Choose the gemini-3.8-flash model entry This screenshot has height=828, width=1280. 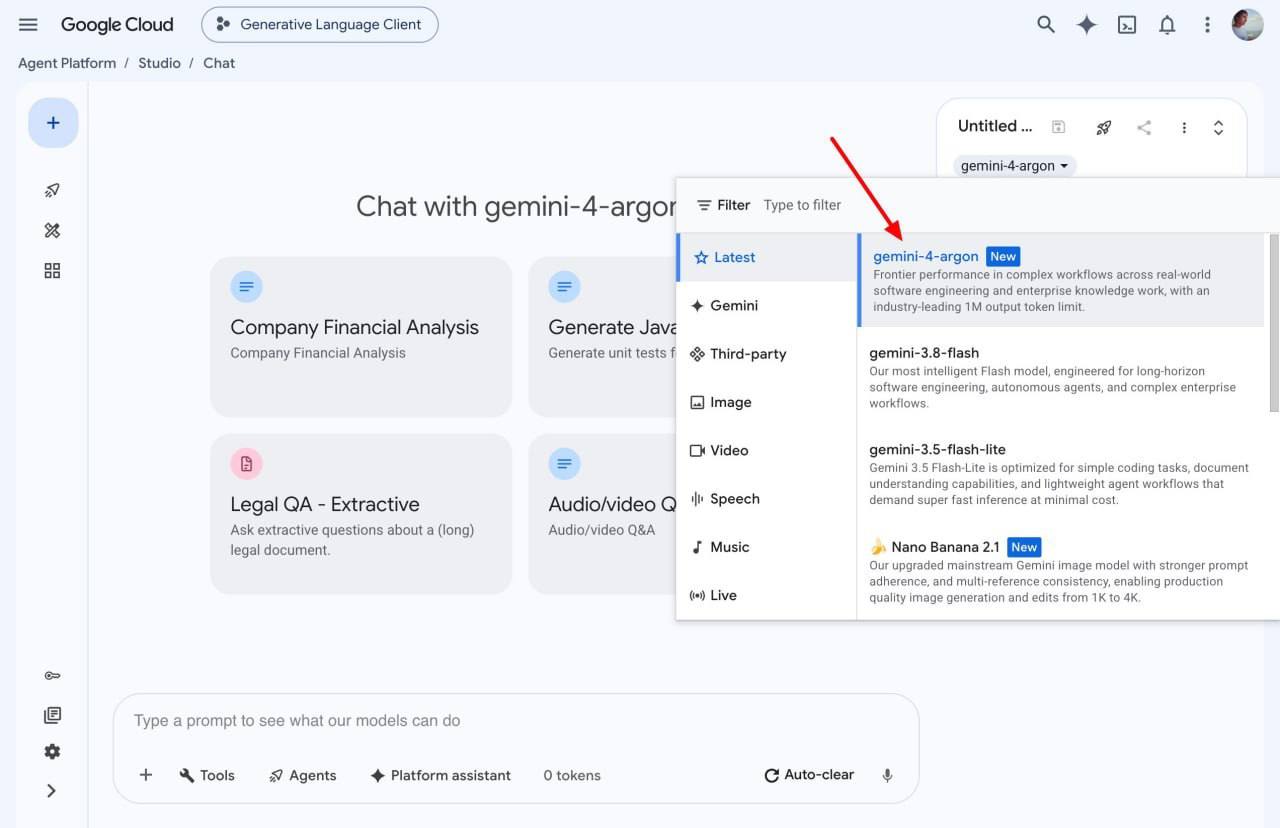click(x=1062, y=377)
